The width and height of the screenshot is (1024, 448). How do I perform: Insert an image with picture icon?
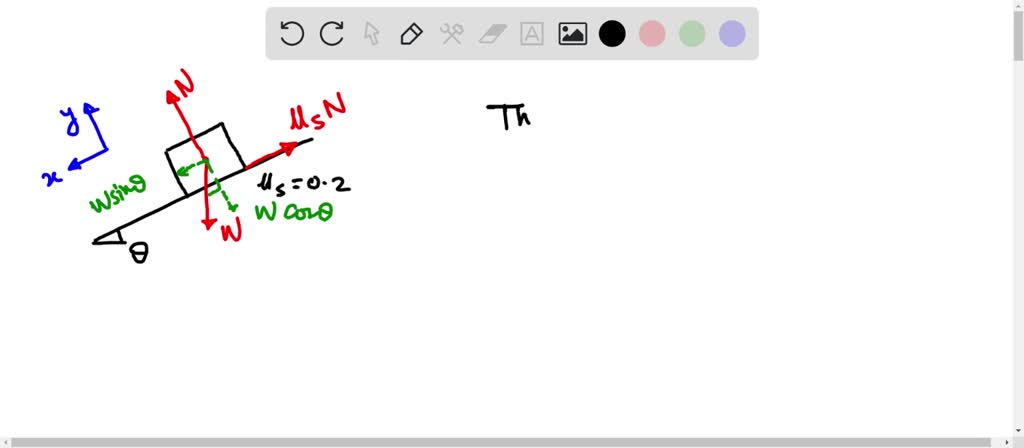point(572,33)
